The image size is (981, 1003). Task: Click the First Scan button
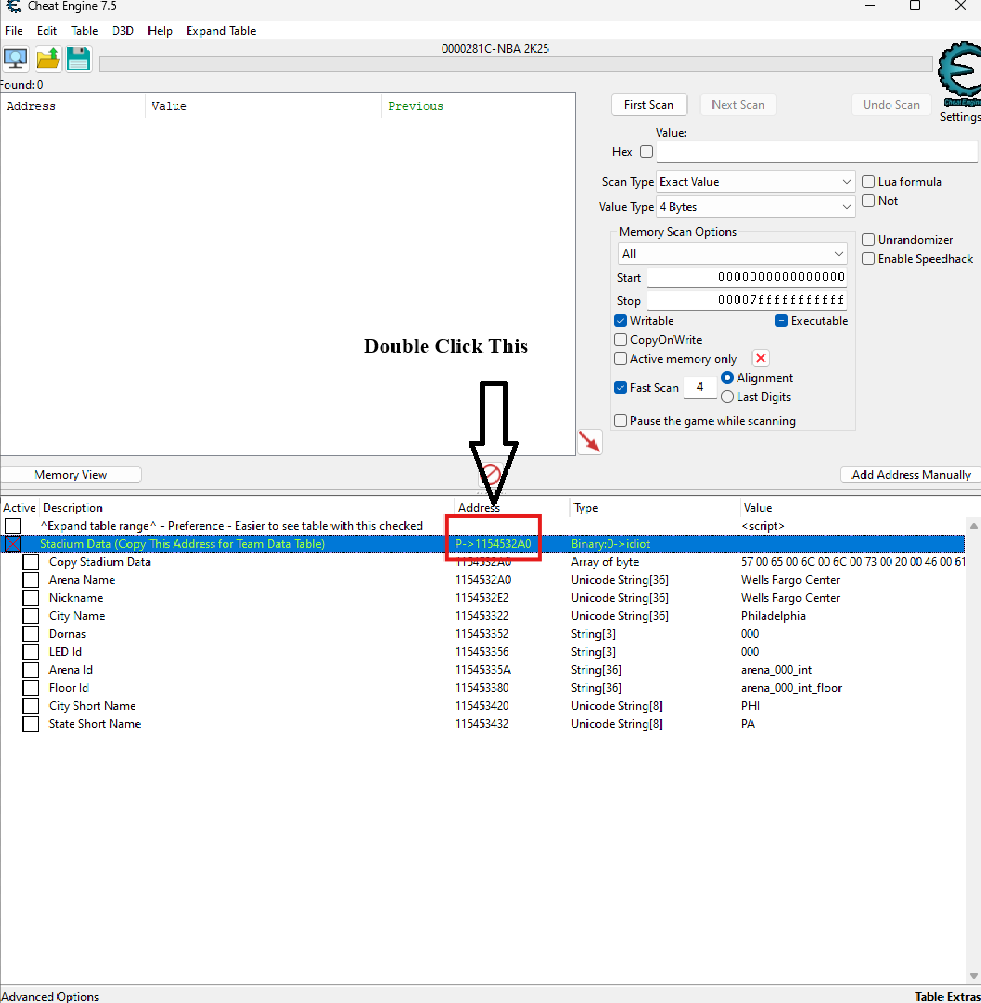pyautogui.click(x=648, y=105)
